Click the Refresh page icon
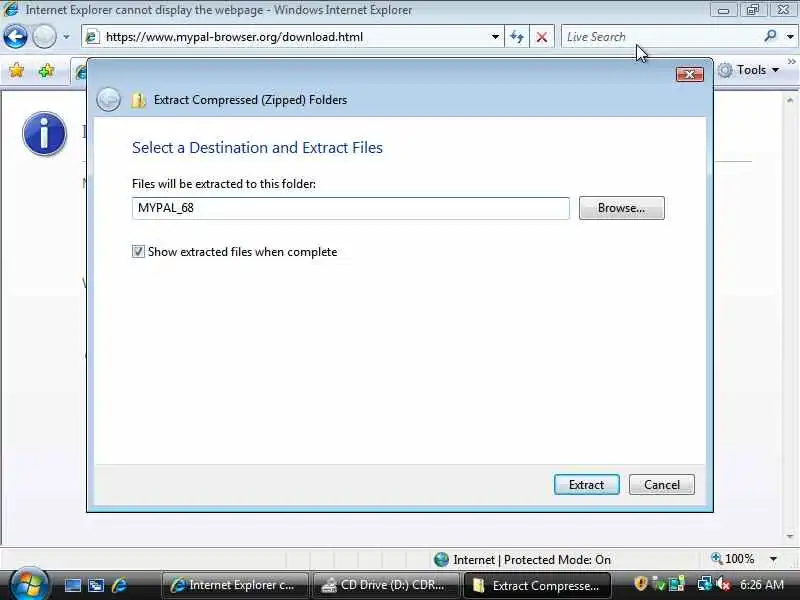The width and height of the screenshot is (800, 600). pos(516,37)
